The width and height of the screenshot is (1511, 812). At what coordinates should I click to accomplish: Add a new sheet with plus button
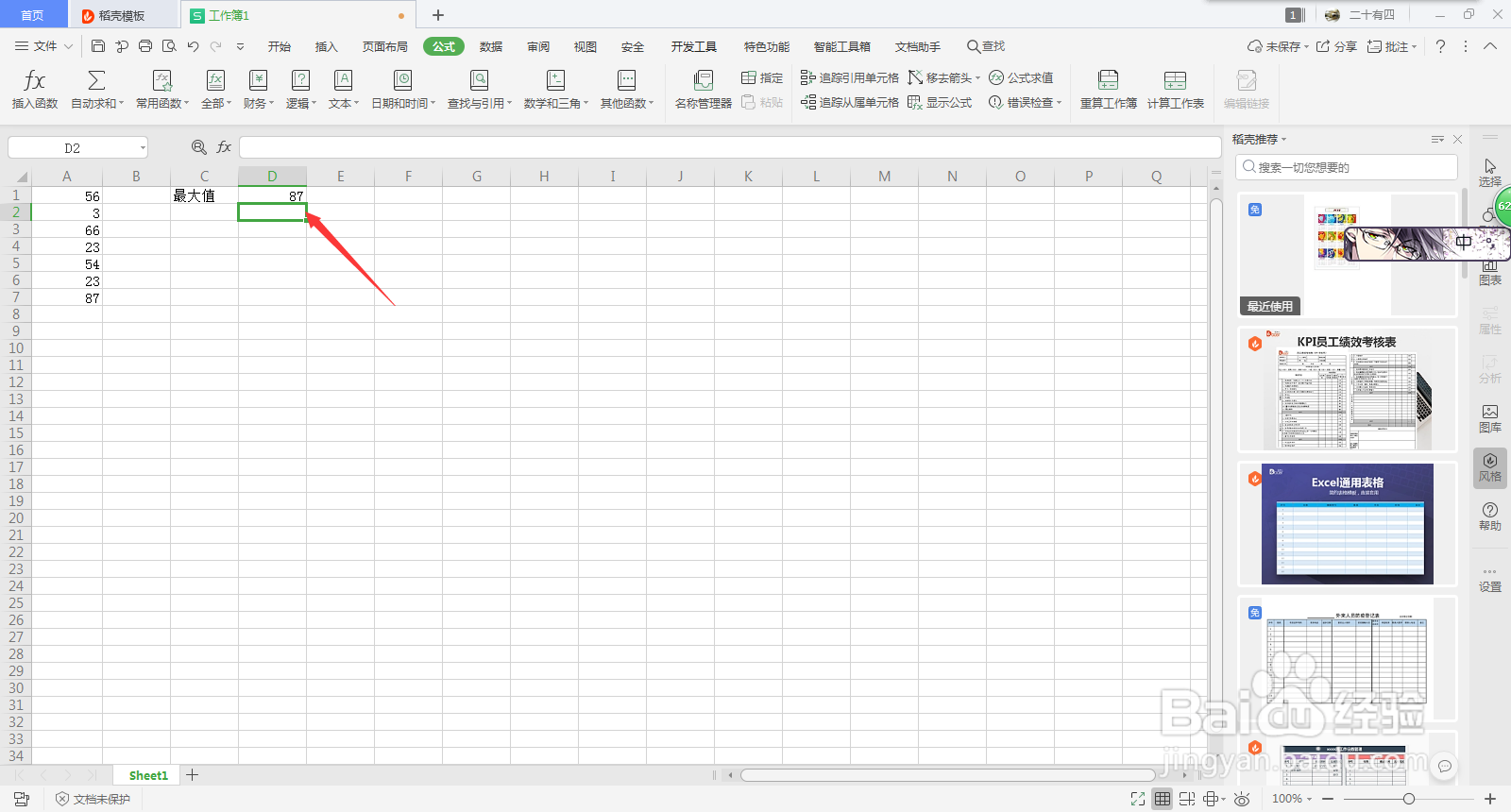193,775
